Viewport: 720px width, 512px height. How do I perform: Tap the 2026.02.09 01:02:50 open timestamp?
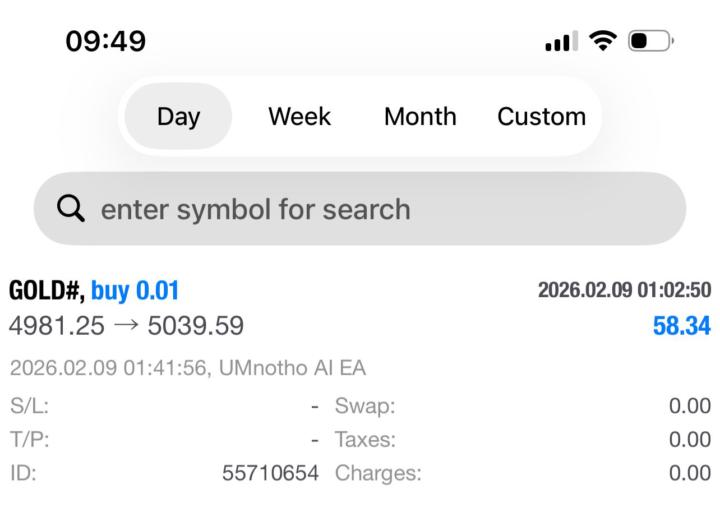(624, 291)
